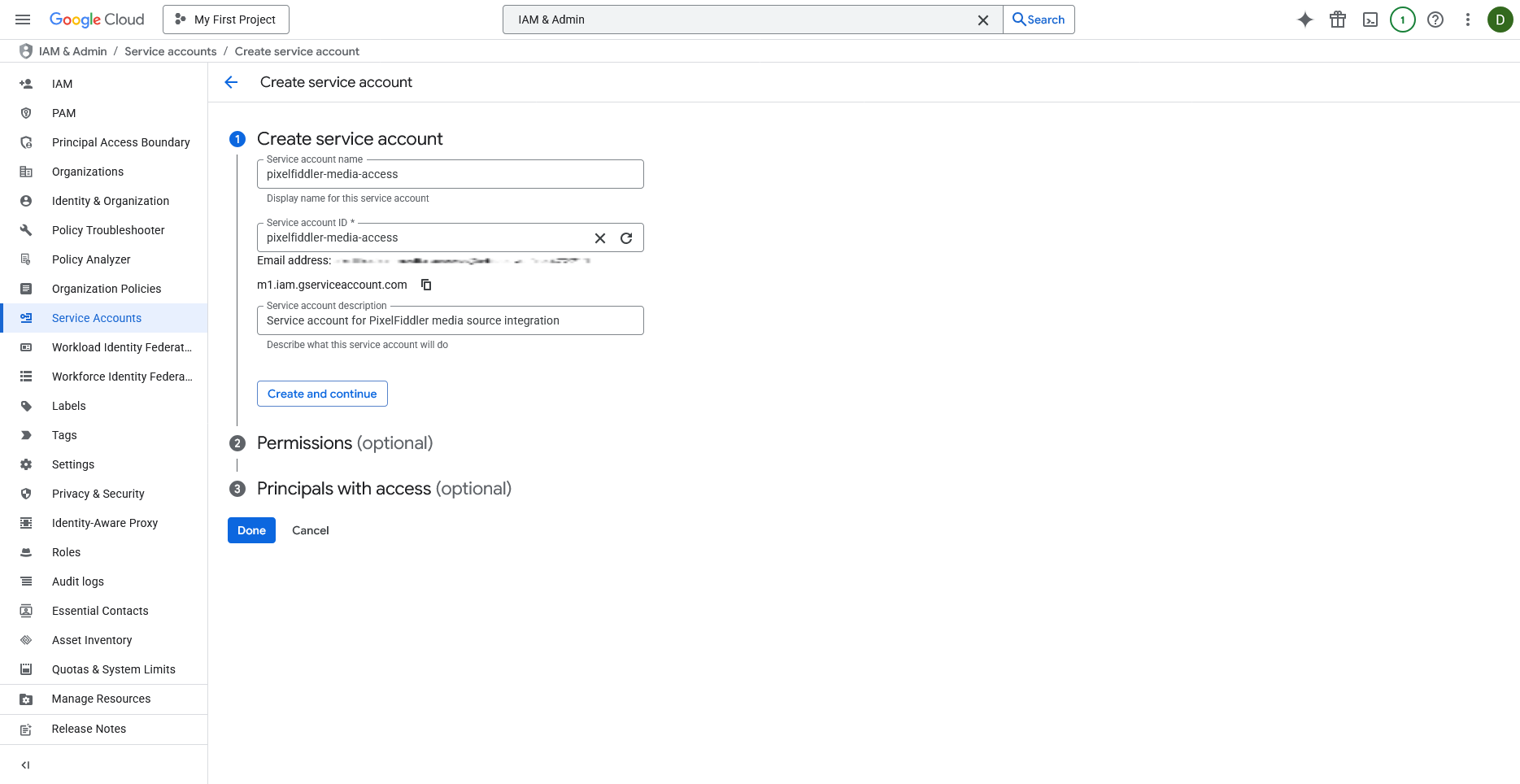The width and height of the screenshot is (1520, 784).
Task: Click the Create and continue button
Action: click(322, 394)
